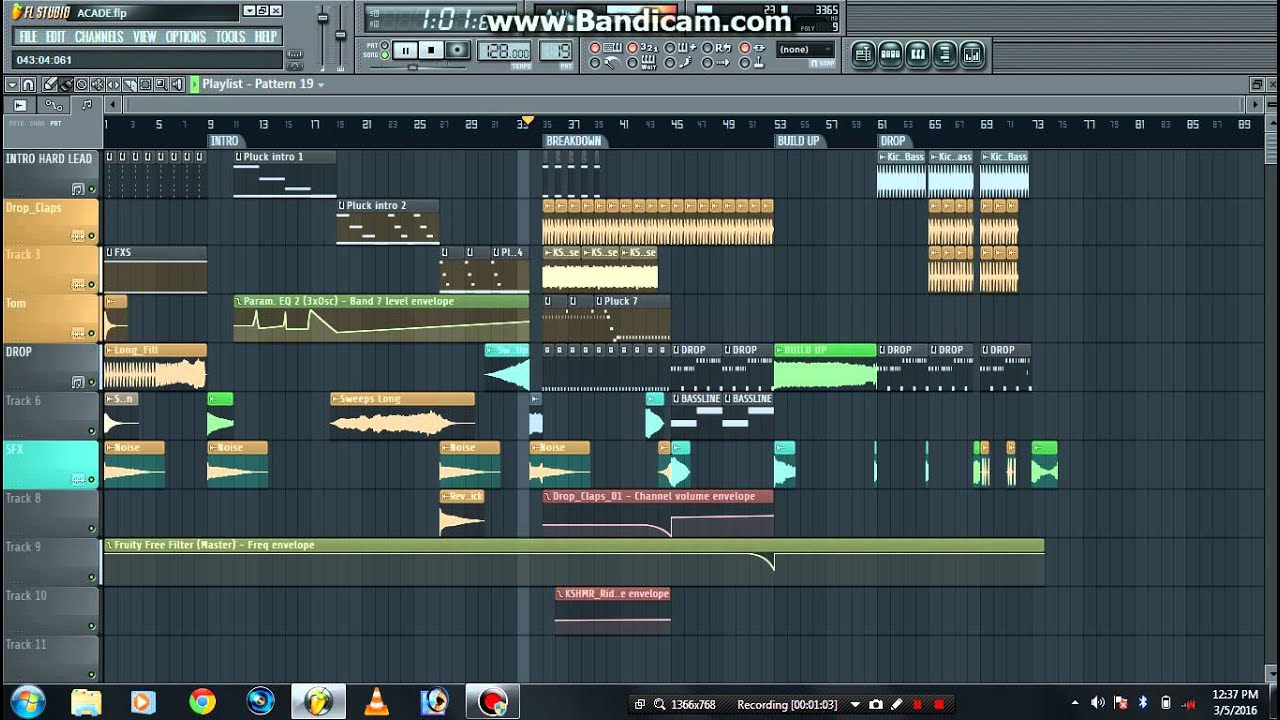The image size is (1280, 720).
Task: Open the EDIT menu
Action: point(56,37)
